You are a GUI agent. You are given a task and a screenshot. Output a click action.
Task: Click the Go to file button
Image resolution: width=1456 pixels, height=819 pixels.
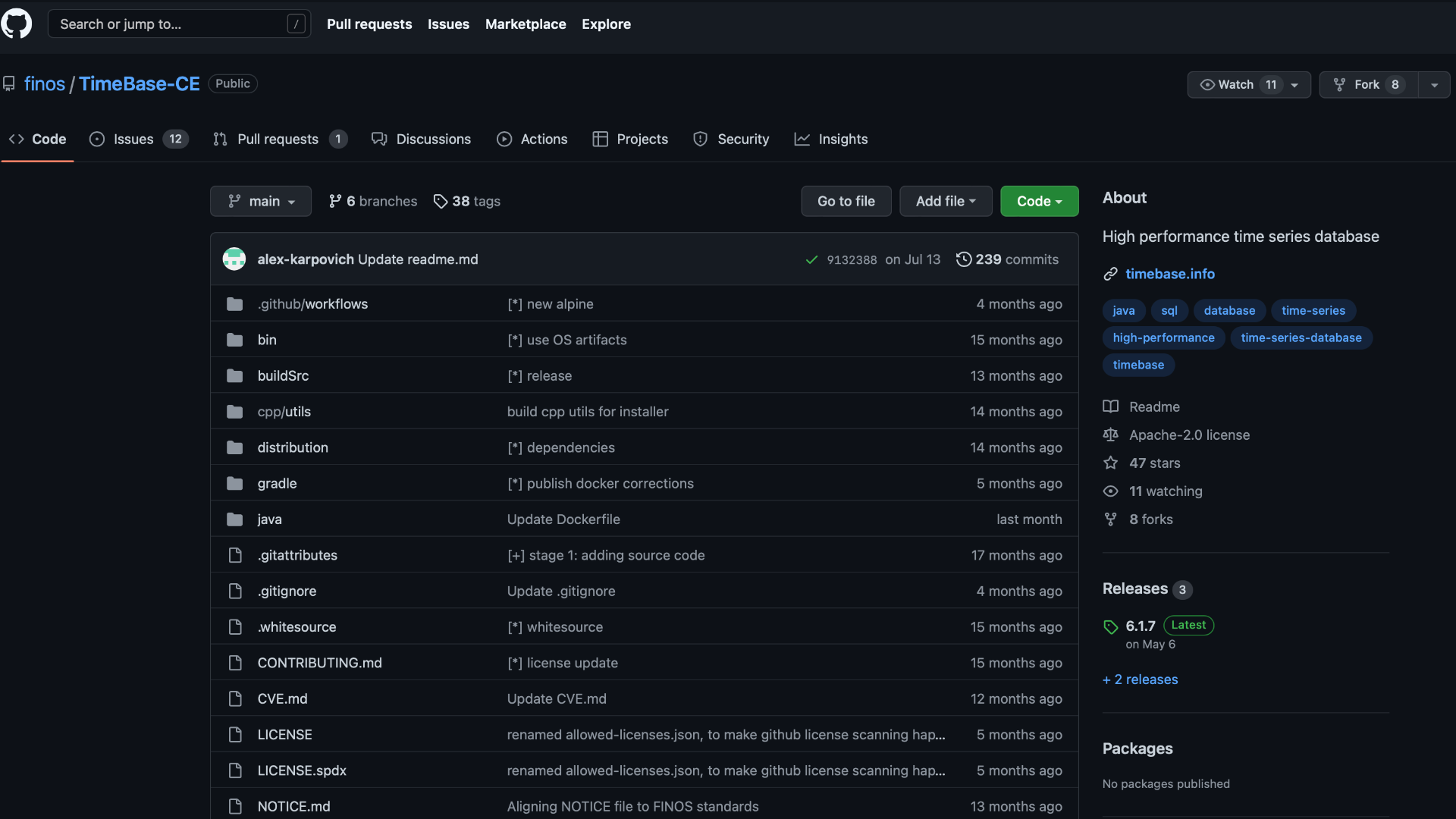tap(846, 201)
